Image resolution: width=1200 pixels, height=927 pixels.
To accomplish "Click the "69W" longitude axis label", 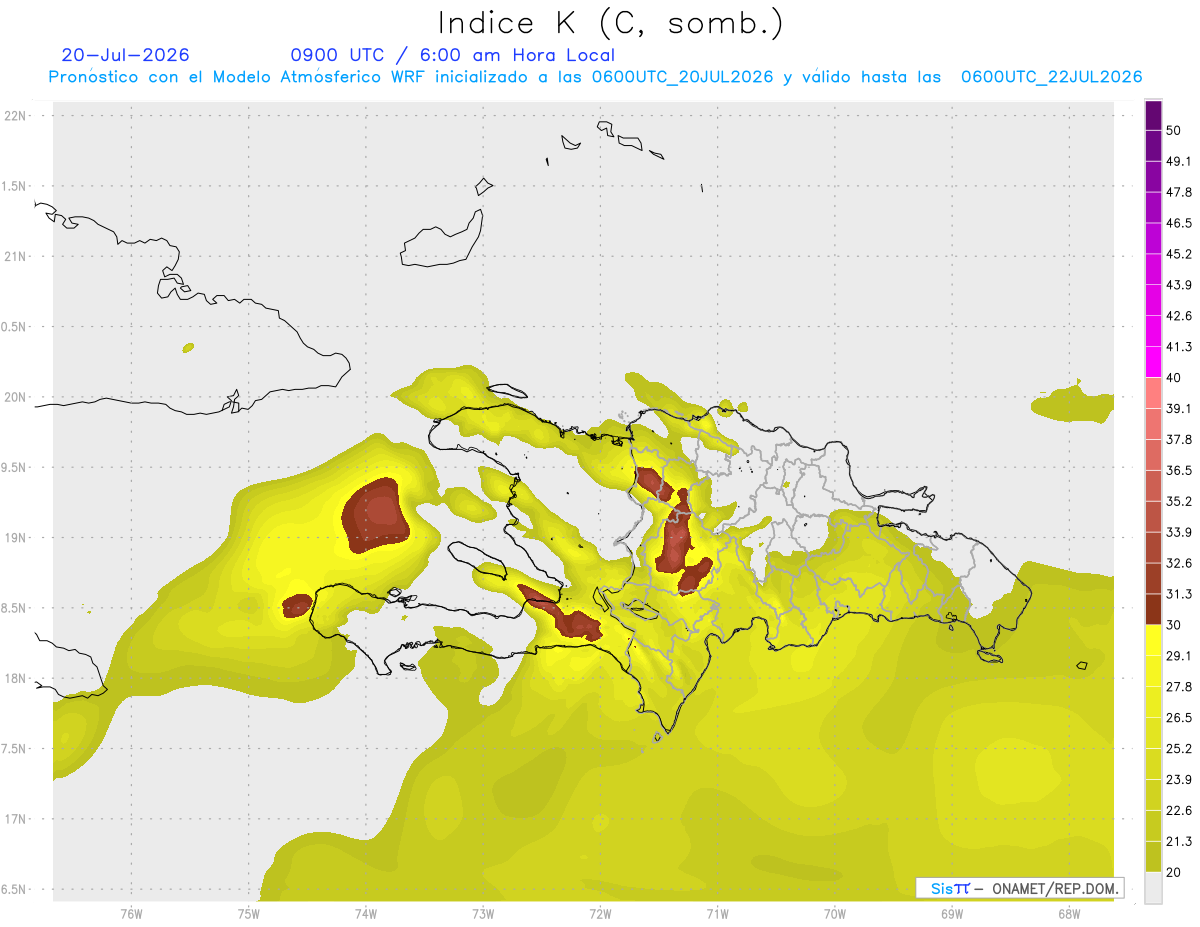I will point(952,912).
